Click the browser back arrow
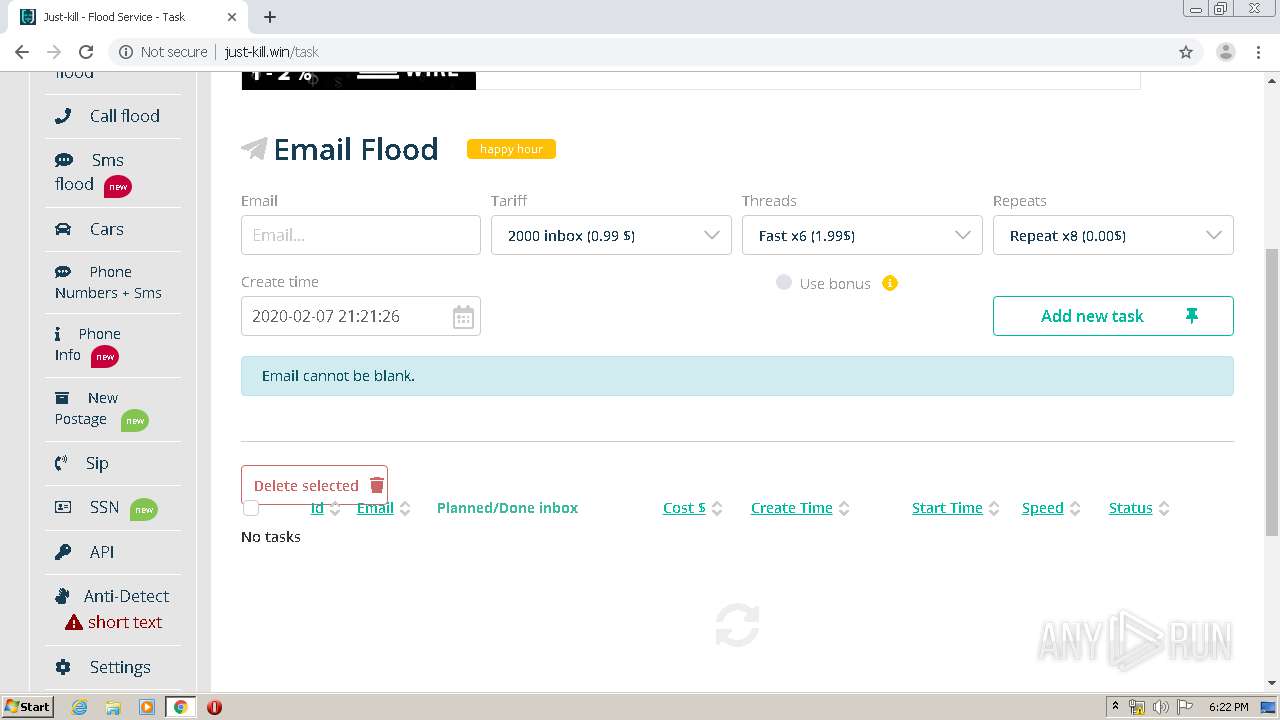The width and height of the screenshot is (1280, 720). [22, 52]
